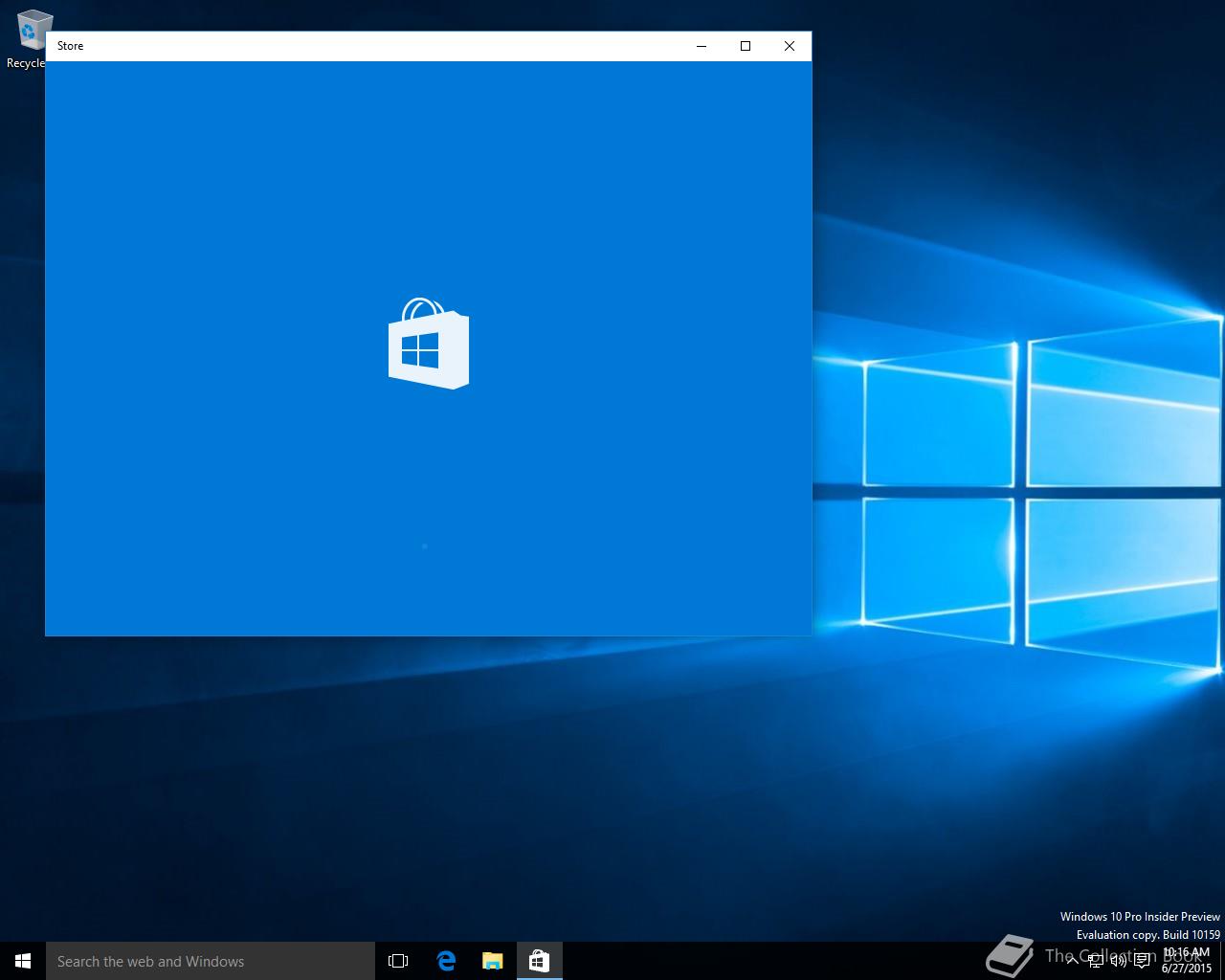The width and height of the screenshot is (1225, 980).
Task: Click the Show desktop sliver on the taskbar
Action: (1222, 961)
